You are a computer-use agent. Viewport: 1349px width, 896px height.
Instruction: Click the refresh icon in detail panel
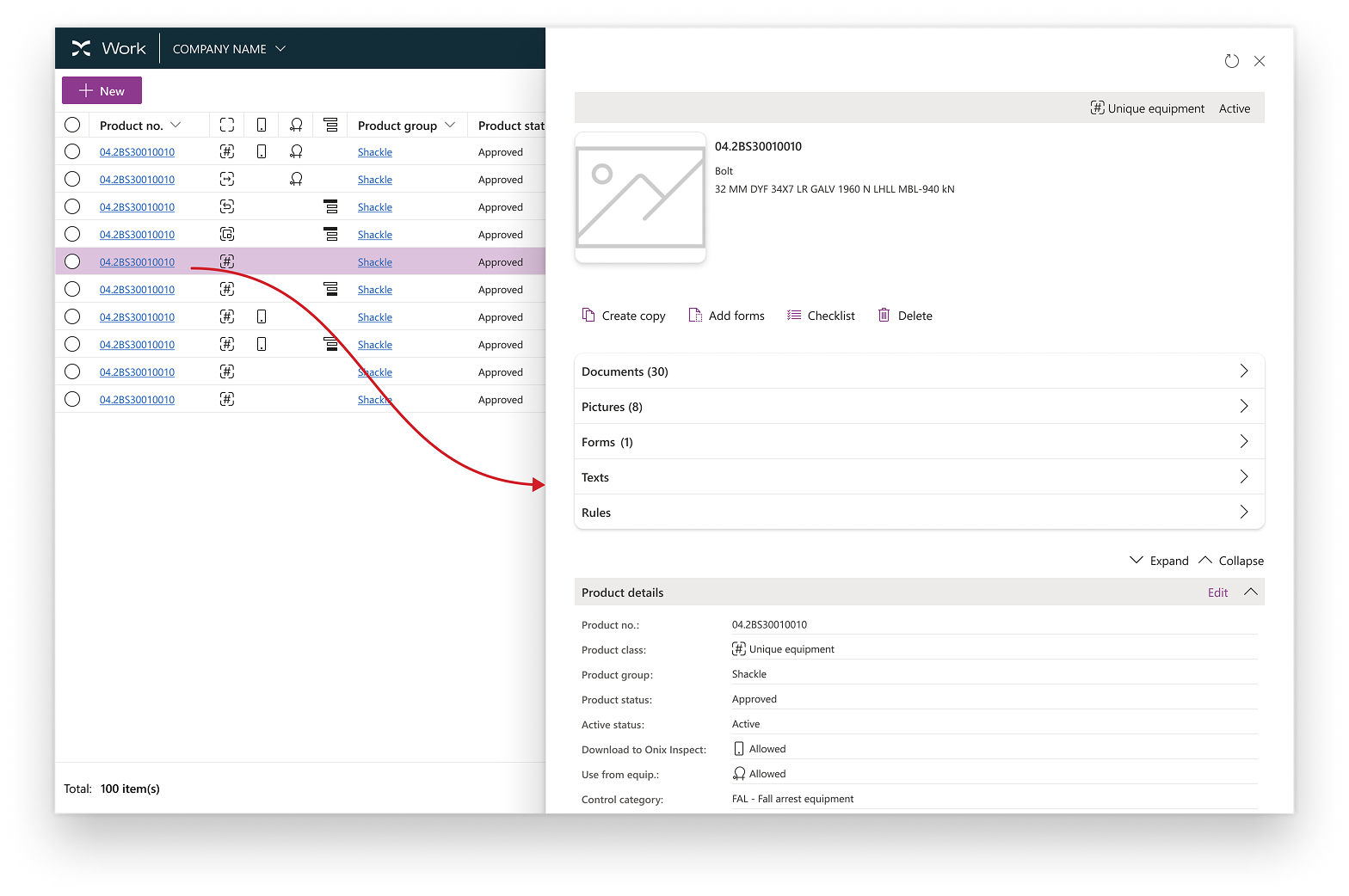(1231, 61)
